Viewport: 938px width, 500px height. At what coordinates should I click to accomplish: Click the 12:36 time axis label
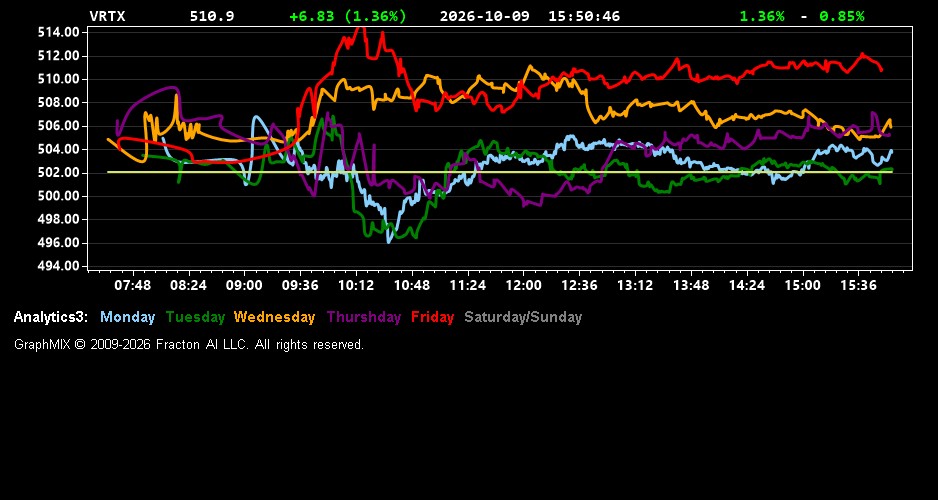click(x=579, y=285)
